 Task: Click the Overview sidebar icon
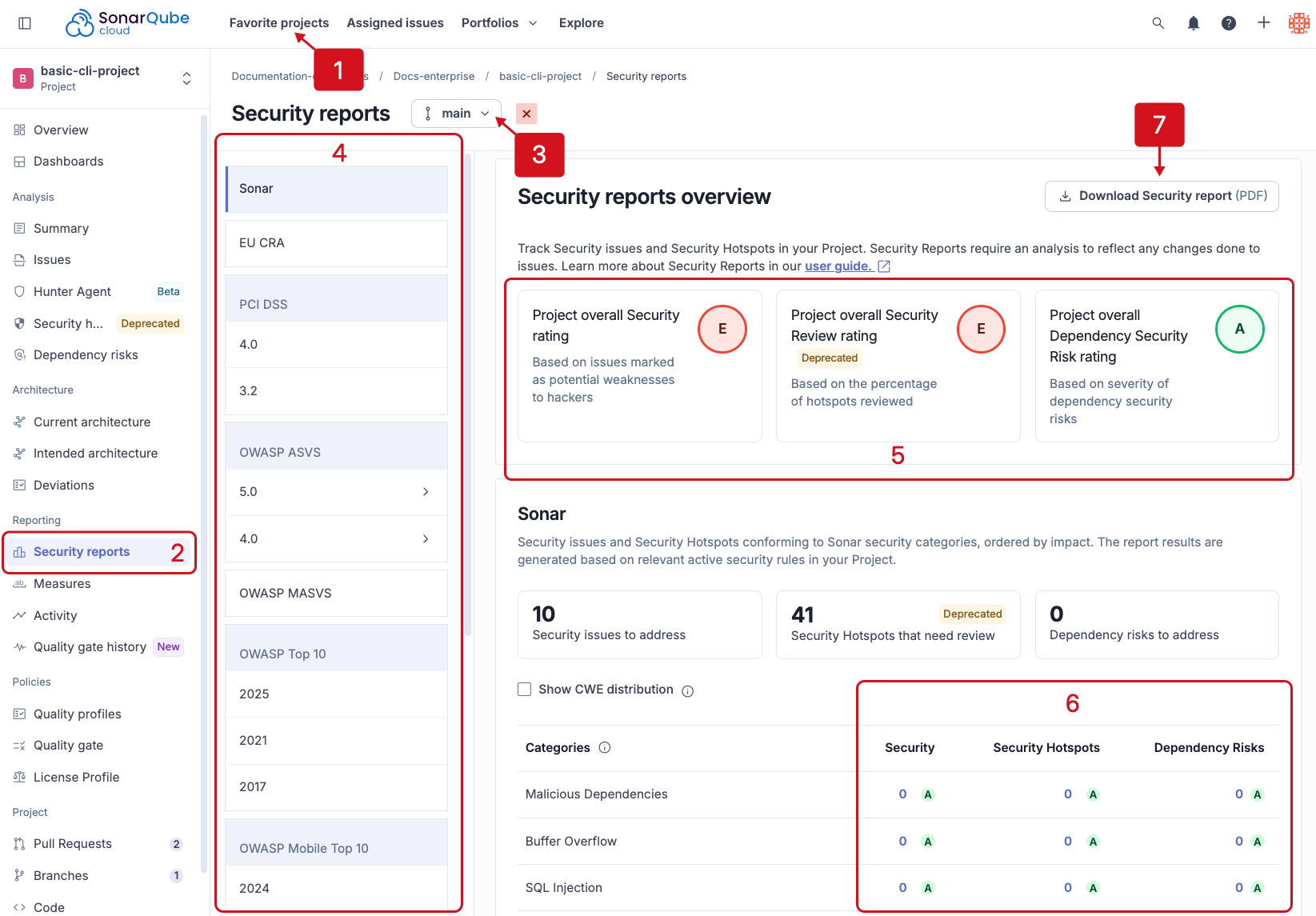click(x=20, y=130)
